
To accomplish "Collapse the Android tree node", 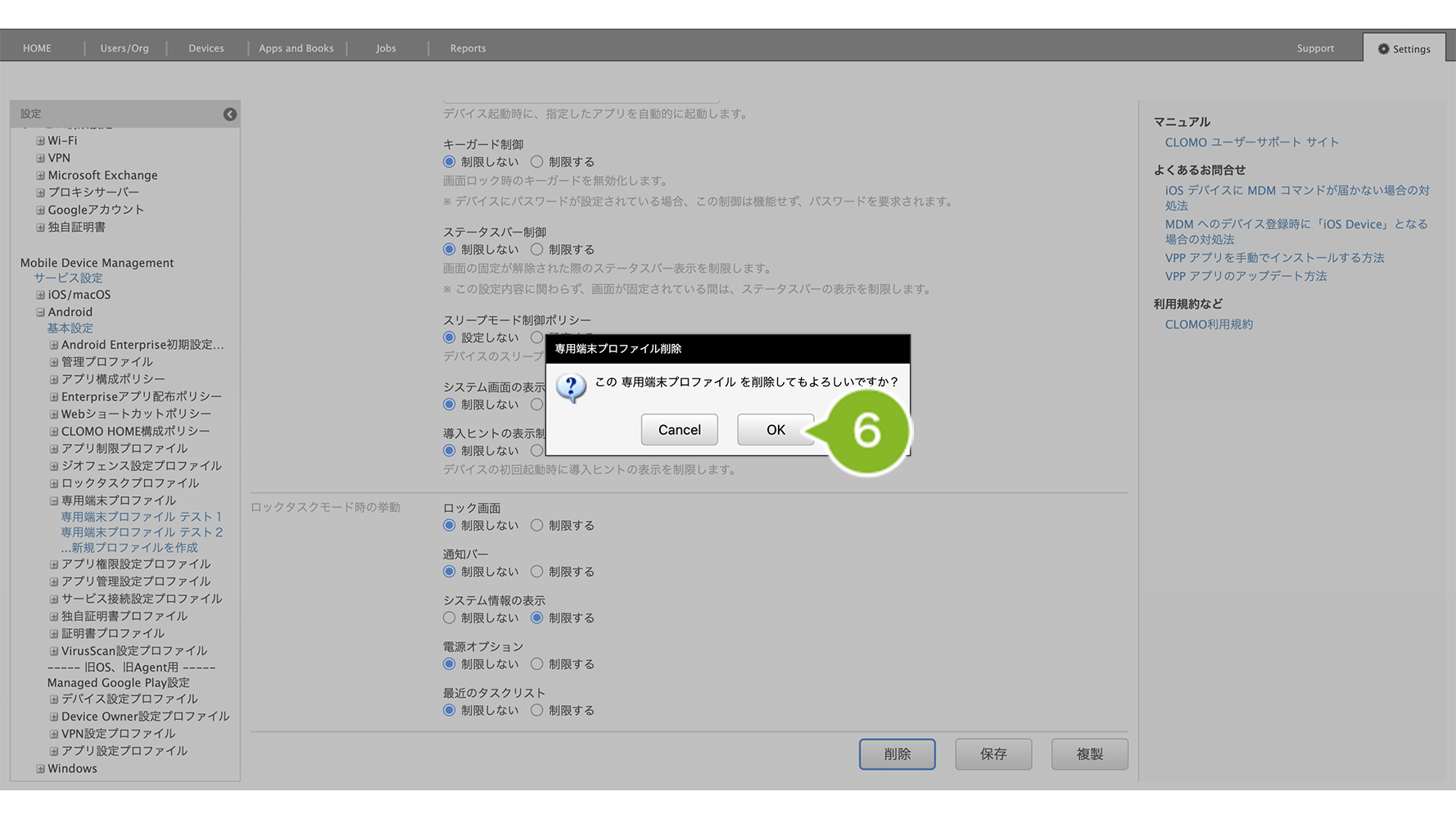I will coord(40,312).
